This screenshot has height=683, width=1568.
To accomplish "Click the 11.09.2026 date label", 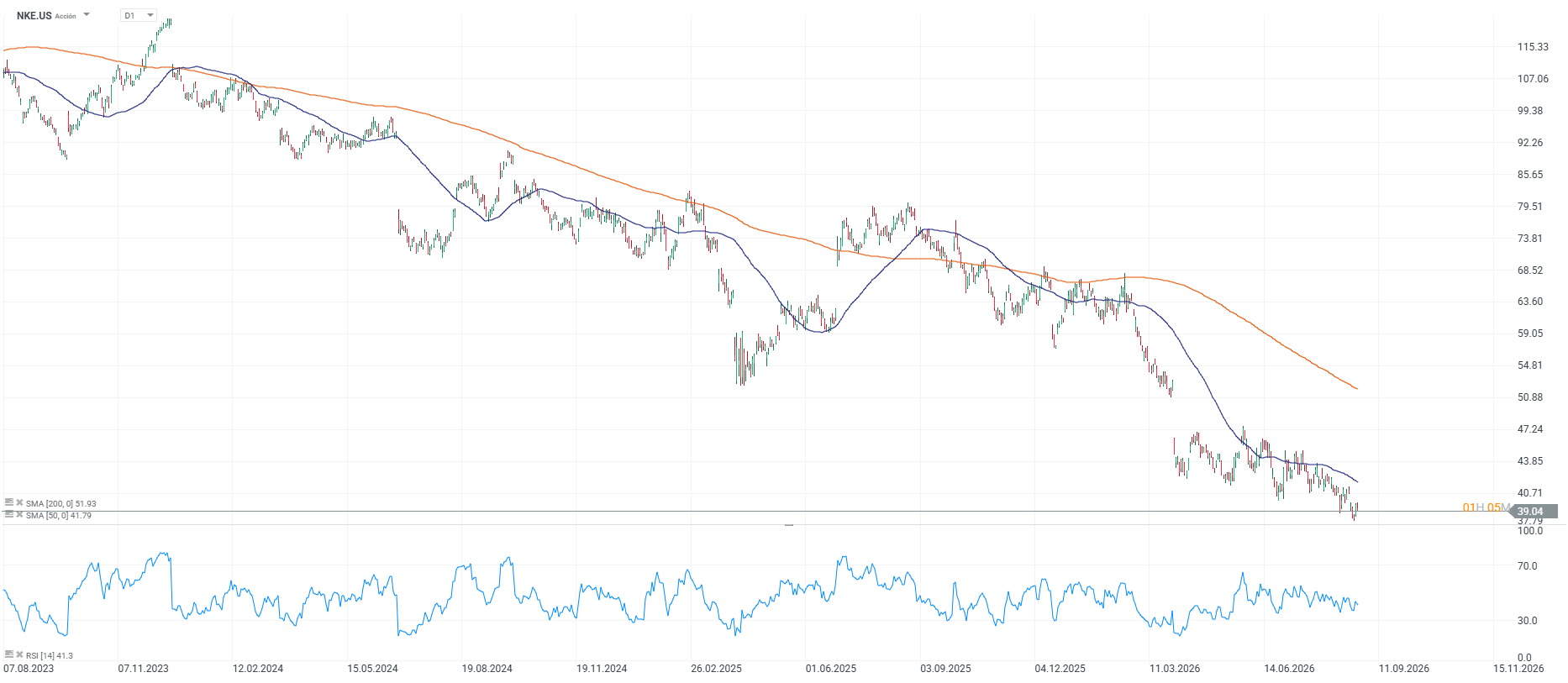I will coord(1403,669).
